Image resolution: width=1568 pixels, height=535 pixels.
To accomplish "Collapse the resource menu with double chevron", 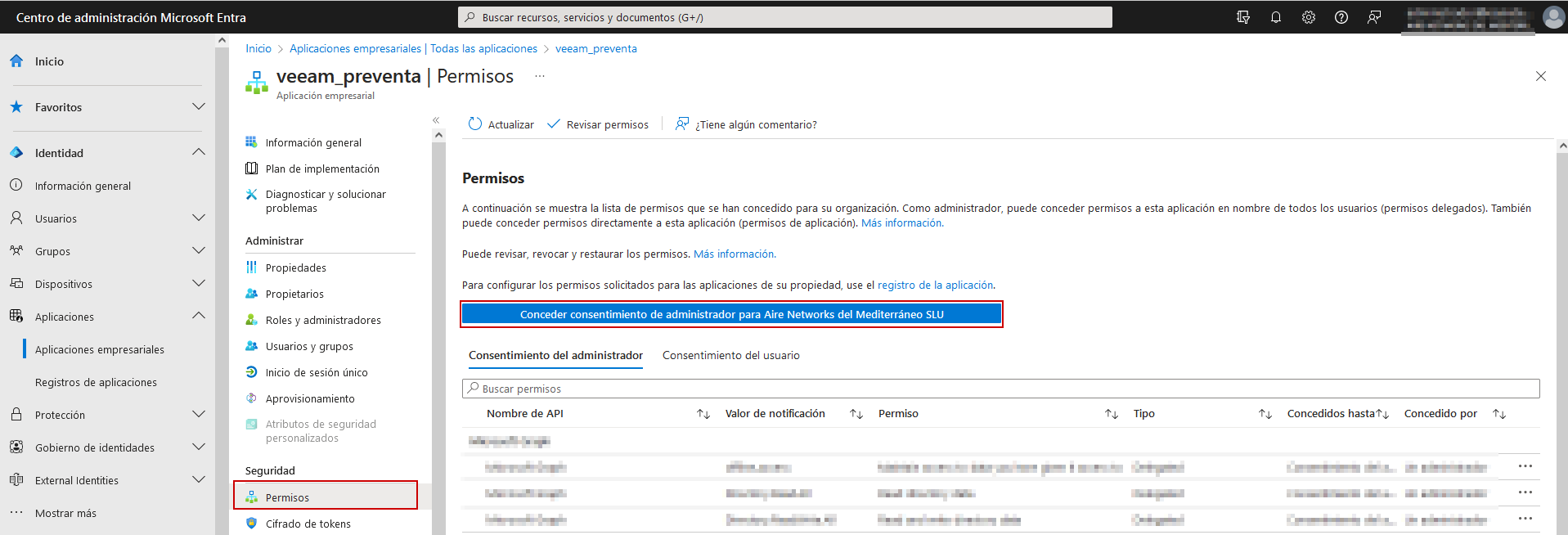I will coord(436,120).
